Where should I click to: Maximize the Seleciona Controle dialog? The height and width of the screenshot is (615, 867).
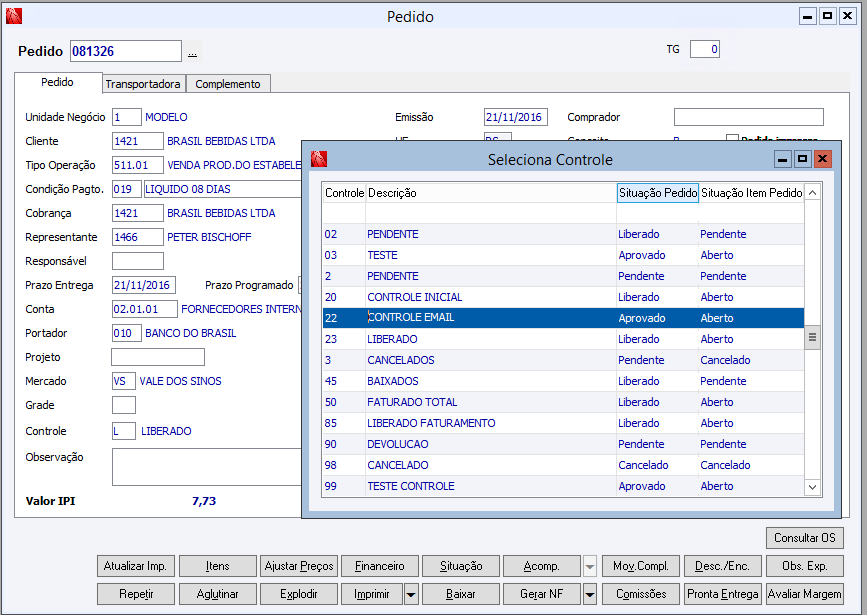coord(802,159)
